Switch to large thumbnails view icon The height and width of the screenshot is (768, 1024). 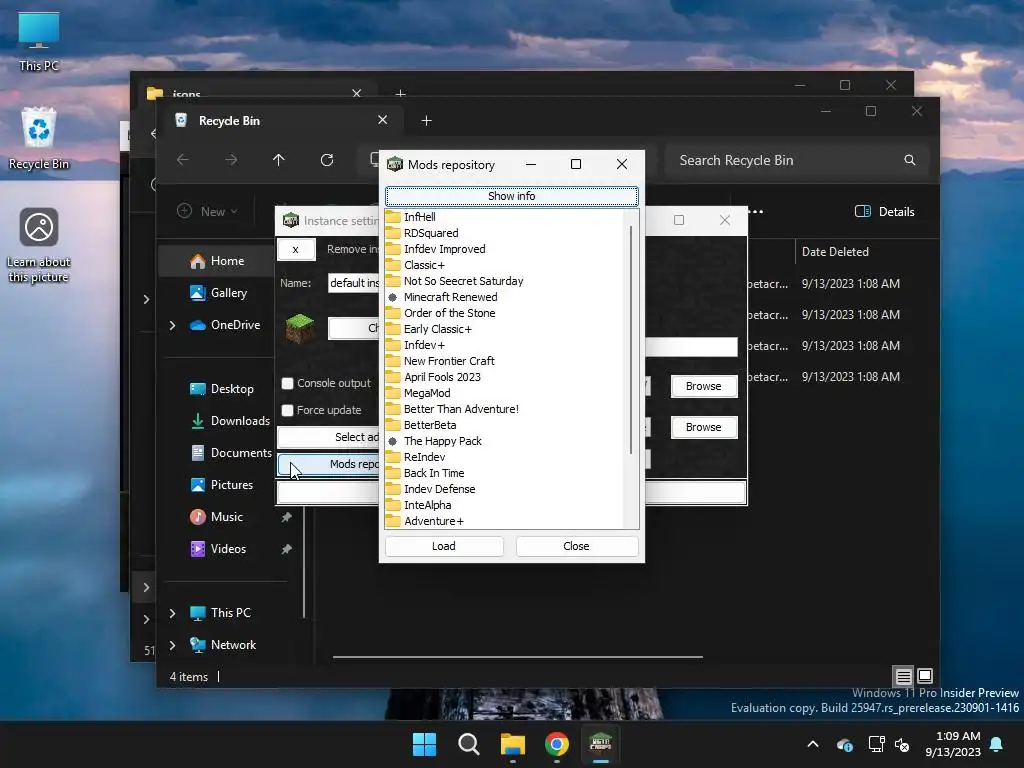click(925, 676)
